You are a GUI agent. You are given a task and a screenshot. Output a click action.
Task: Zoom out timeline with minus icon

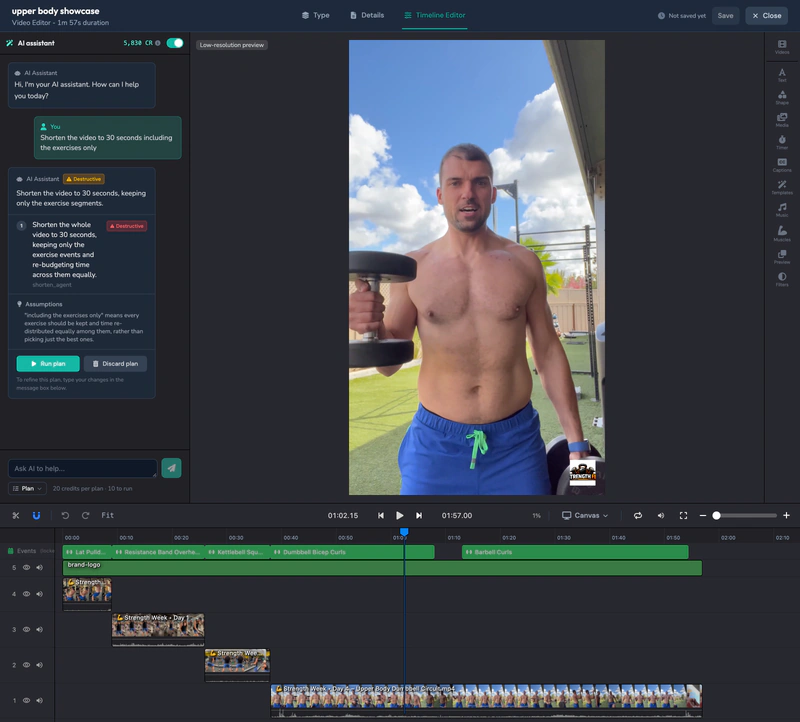click(703, 515)
